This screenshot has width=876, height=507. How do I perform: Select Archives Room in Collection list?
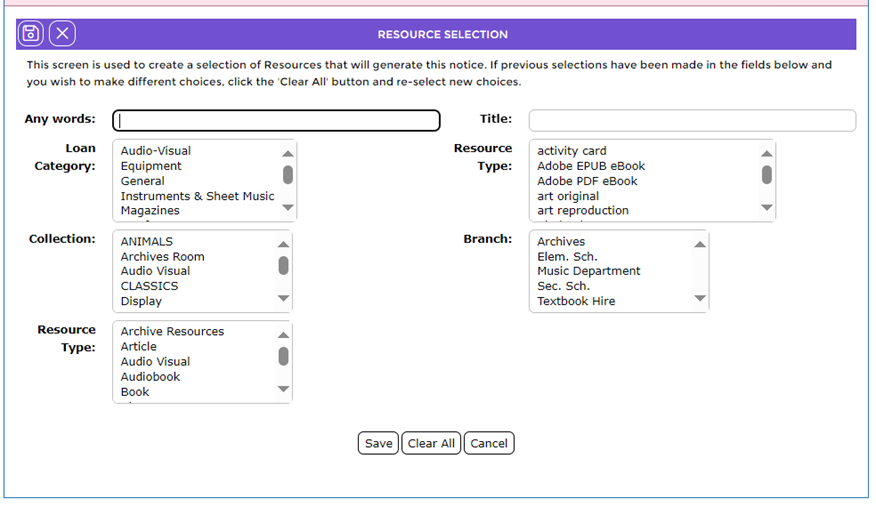point(163,256)
